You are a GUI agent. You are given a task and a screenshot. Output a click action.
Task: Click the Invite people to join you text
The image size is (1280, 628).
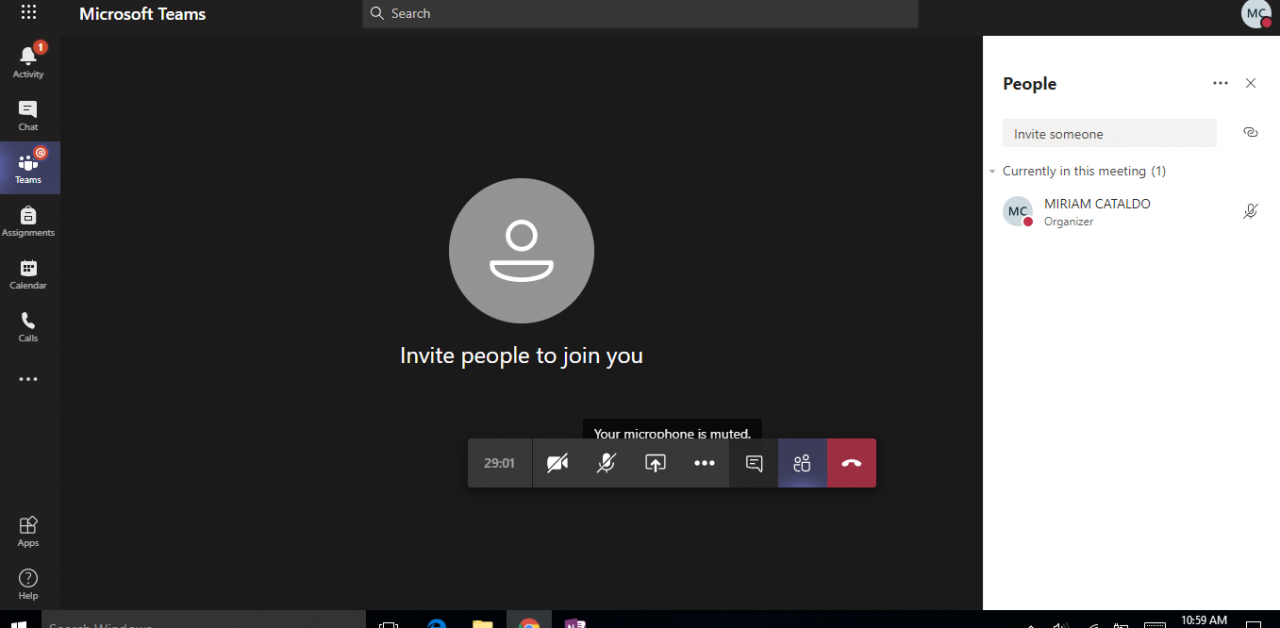click(521, 355)
